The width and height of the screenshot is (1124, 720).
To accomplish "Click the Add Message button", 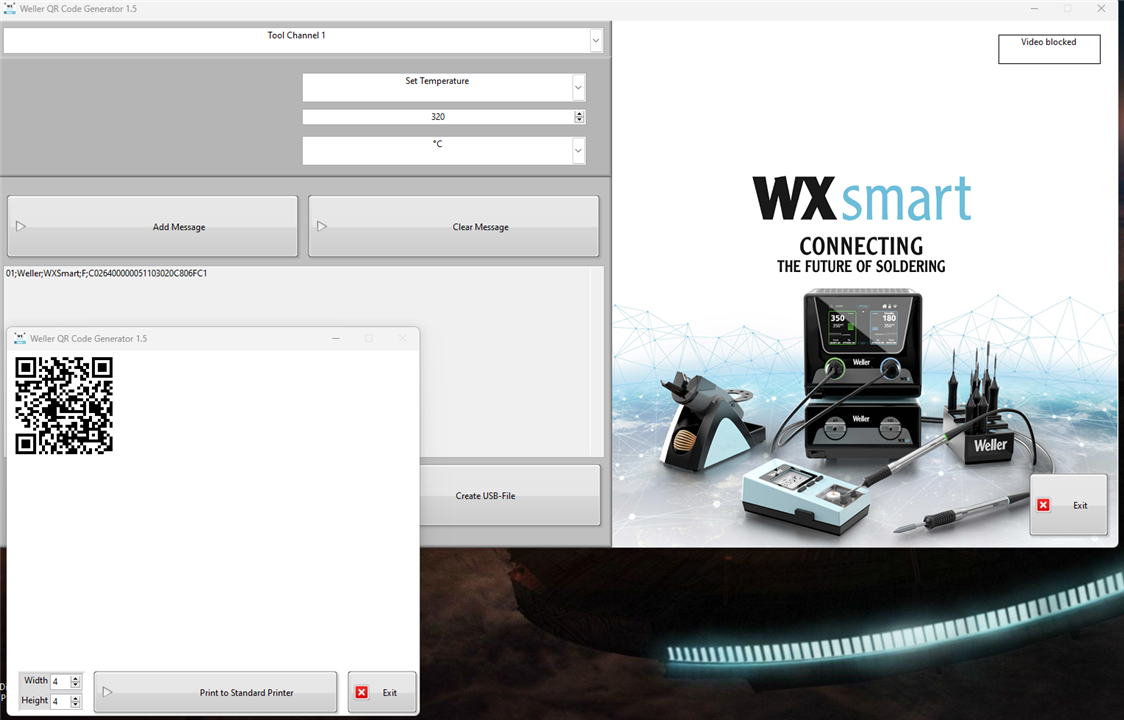I will 153,227.
